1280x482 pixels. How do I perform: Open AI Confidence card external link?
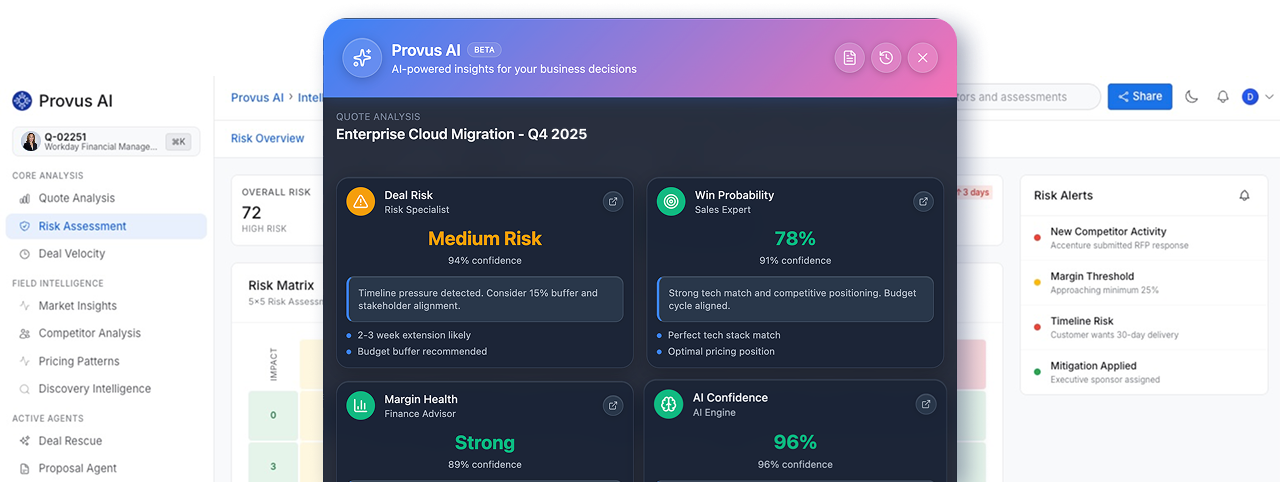(926, 404)
